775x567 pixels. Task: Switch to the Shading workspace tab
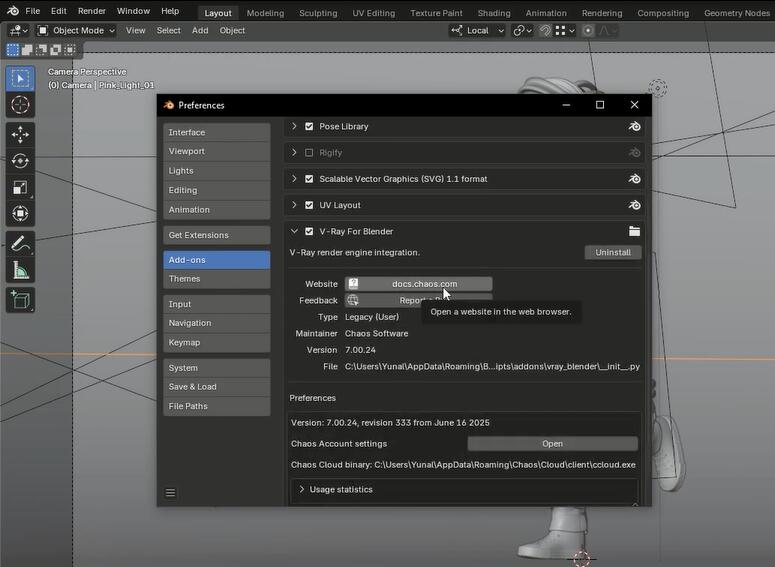tap(494, 13)
